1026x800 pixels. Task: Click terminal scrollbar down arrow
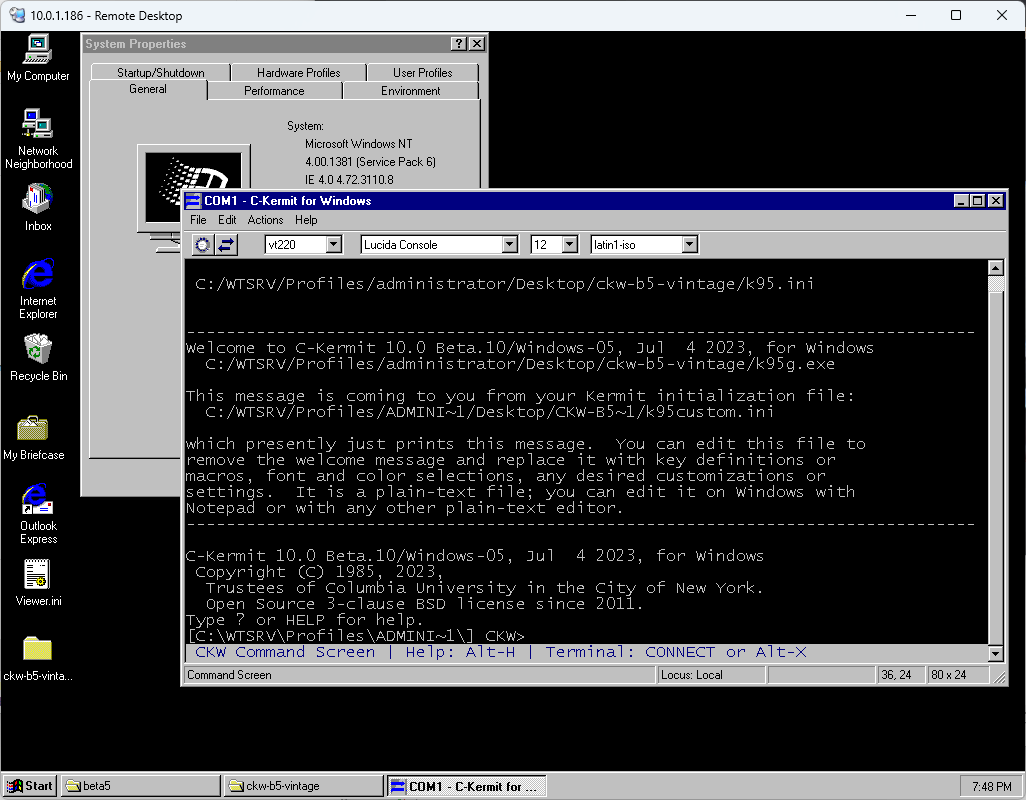click(995, 653)
